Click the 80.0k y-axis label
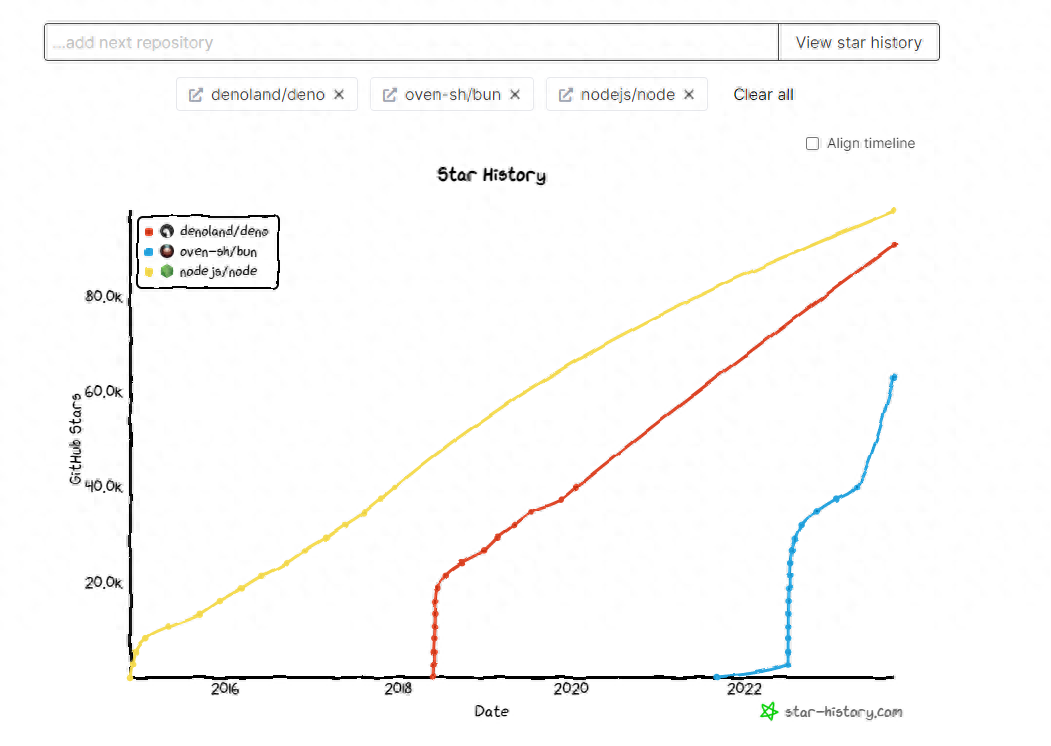The image size is (1051, 746). 104,296
